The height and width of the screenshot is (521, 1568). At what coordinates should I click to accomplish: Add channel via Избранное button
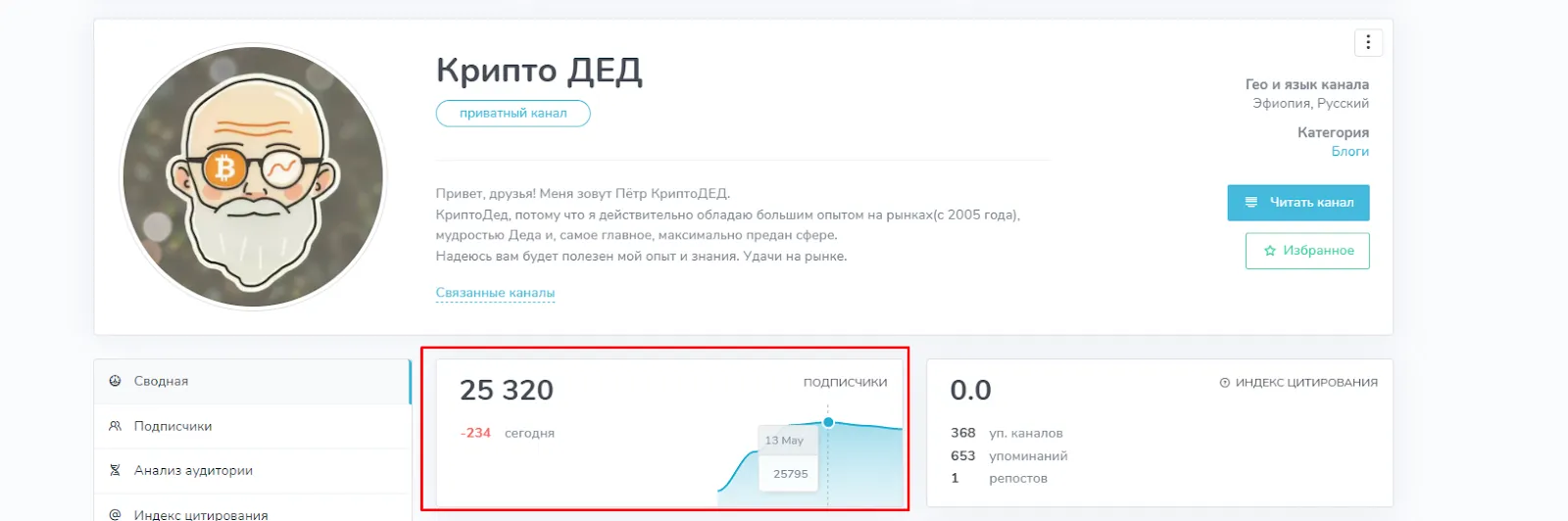[x=1307, y=251]
